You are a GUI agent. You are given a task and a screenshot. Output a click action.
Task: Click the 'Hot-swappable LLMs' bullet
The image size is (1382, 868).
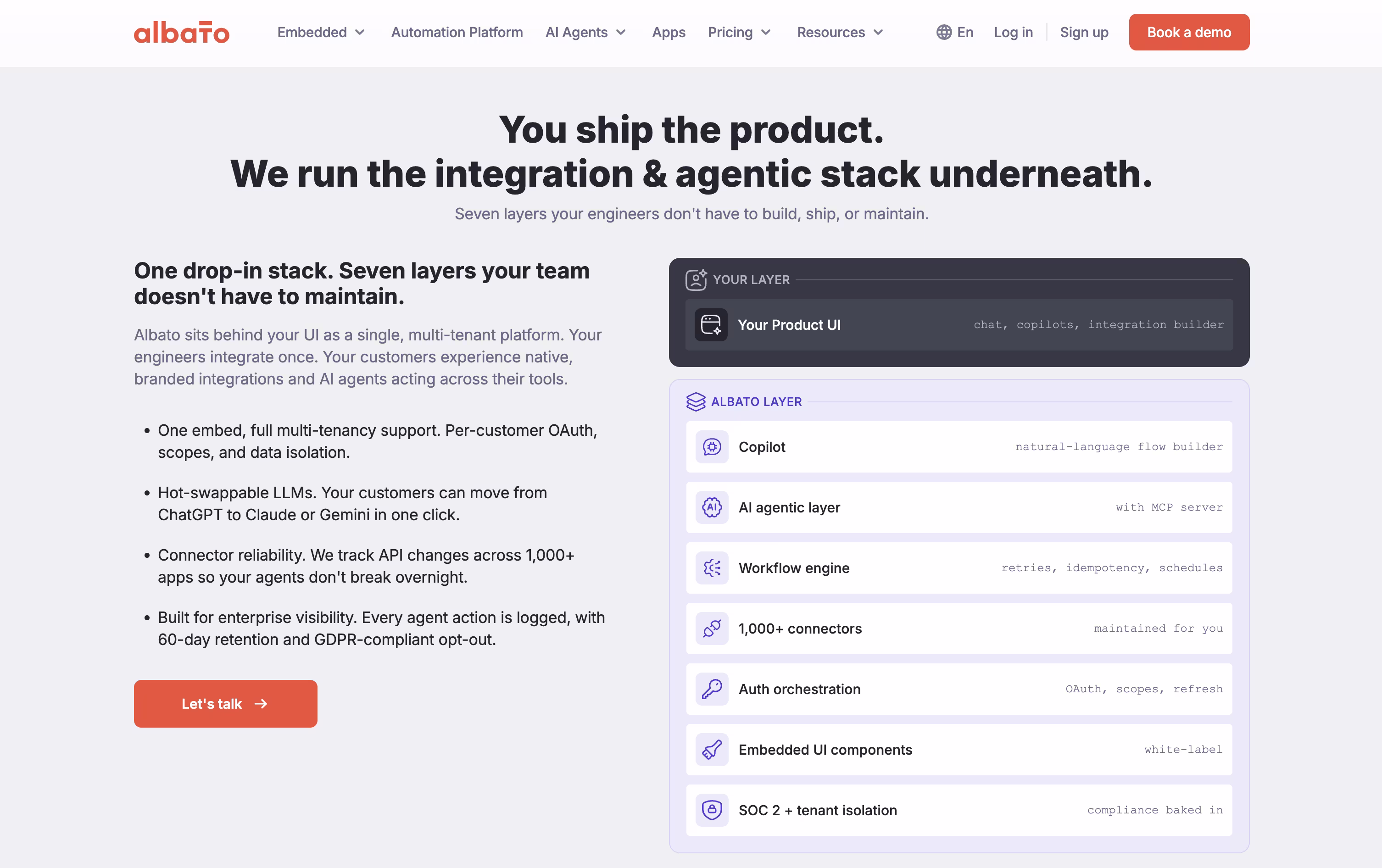point(352,504)
